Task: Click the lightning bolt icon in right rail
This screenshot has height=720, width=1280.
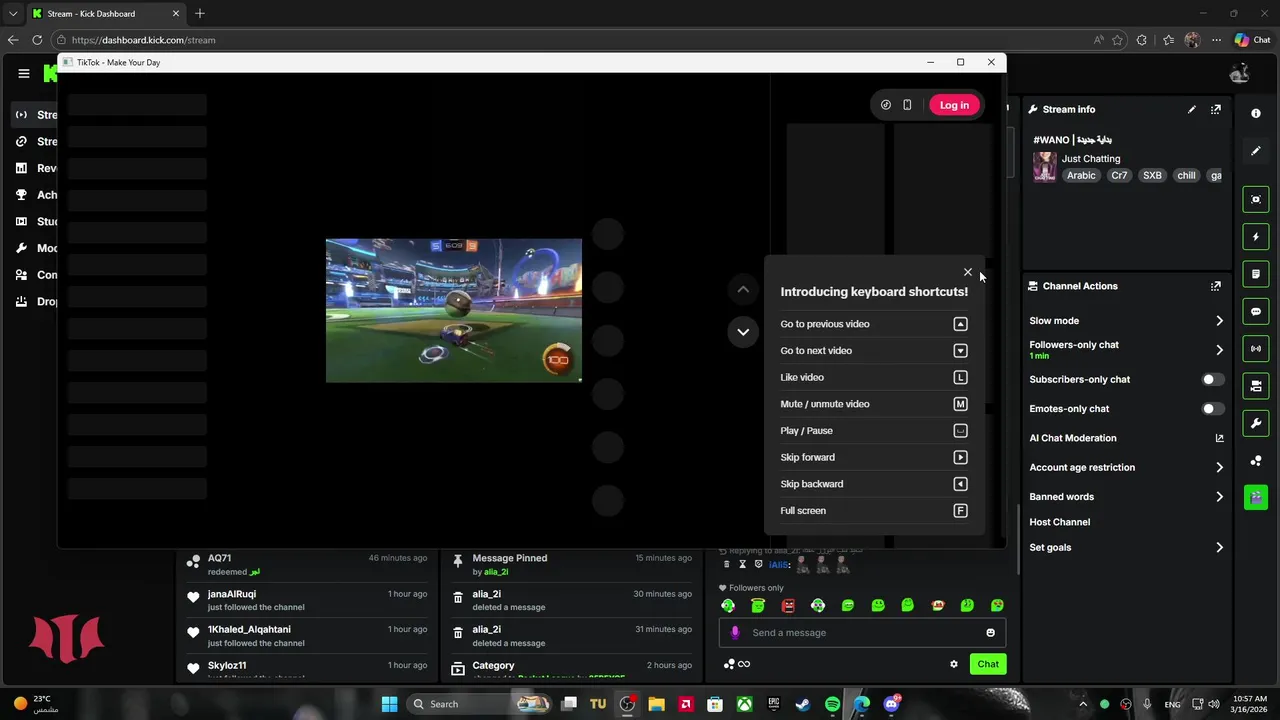Action: [1256, 237]
